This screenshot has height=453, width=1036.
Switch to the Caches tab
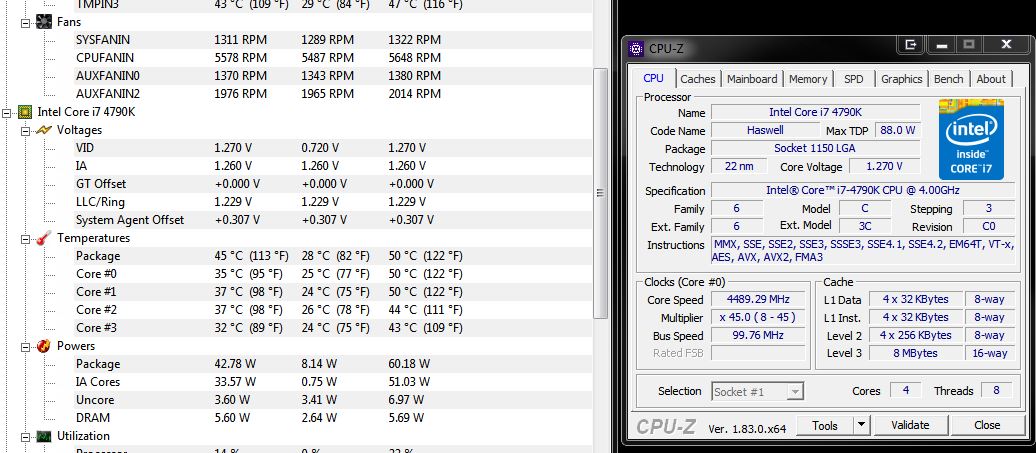tap(698, 79)
